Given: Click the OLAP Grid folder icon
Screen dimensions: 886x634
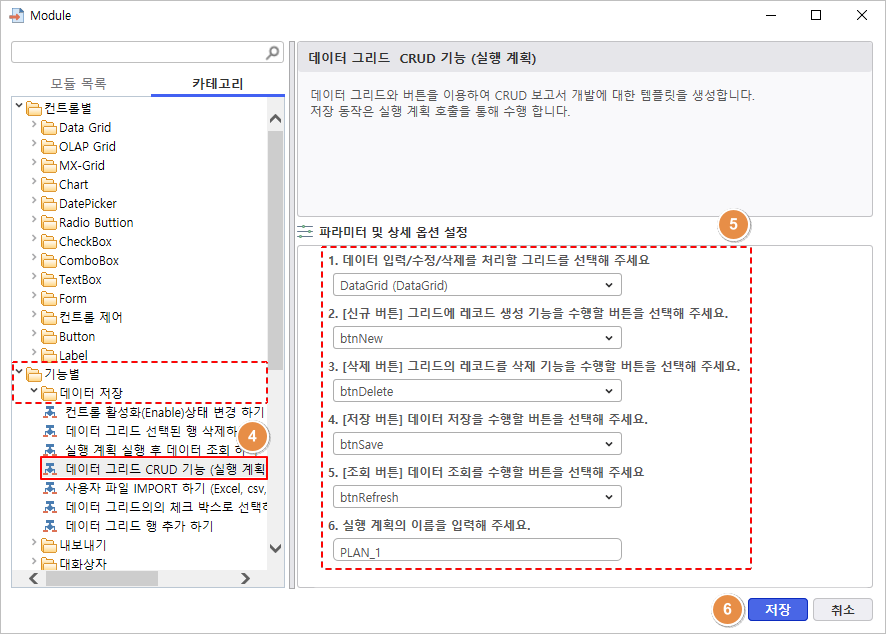Looking at the screenshot, I should (49, 146).
